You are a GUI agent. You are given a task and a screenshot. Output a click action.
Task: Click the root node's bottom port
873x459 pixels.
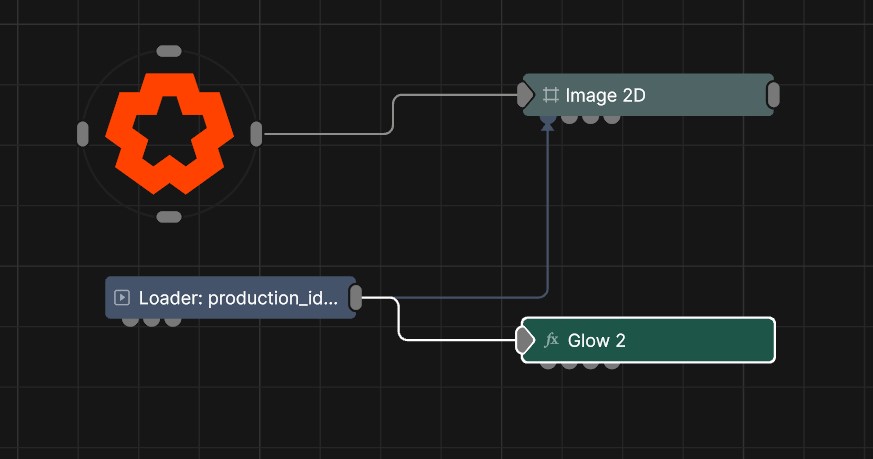(169, 217)
